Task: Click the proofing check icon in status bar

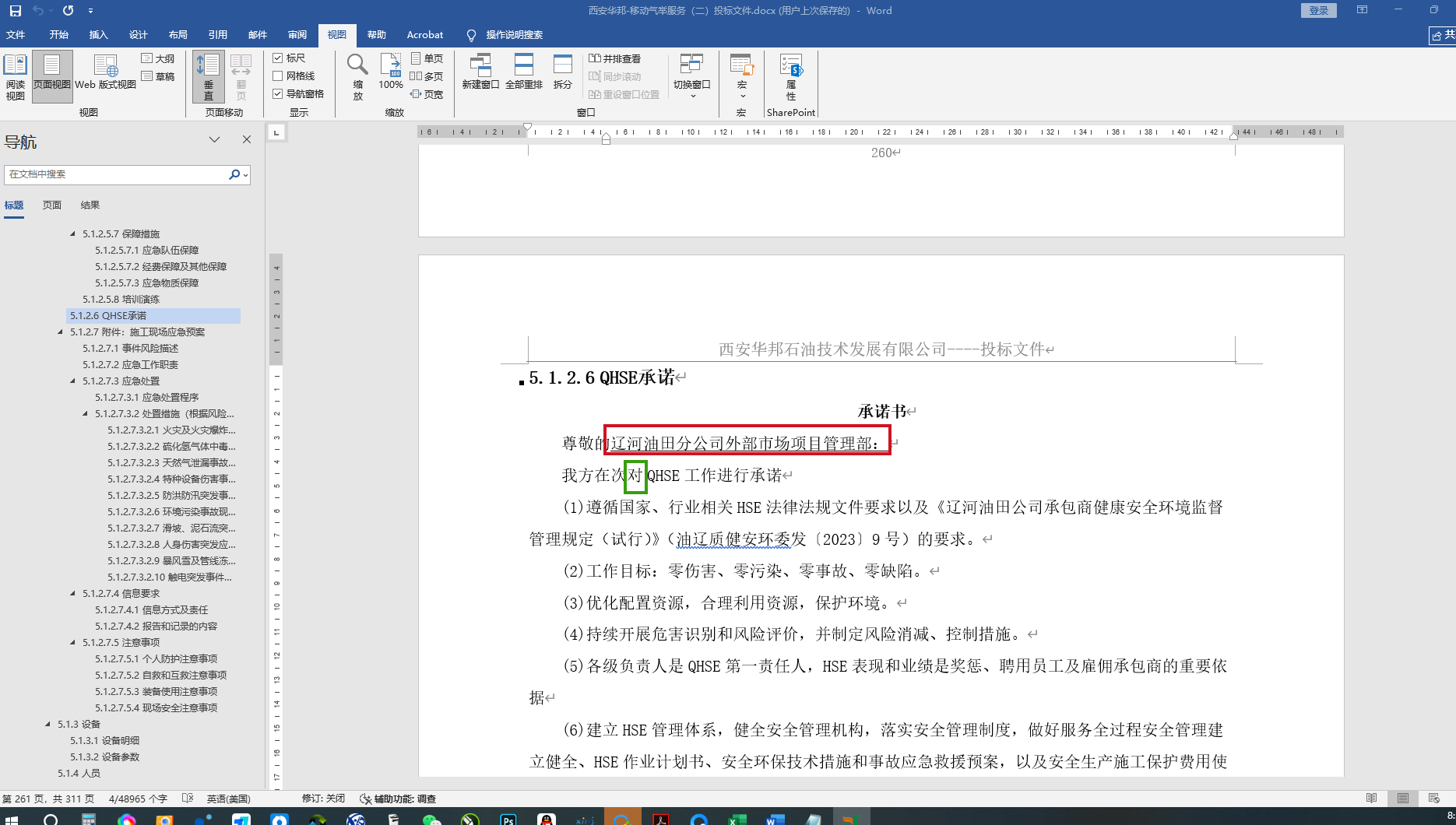Action: click(188, 799)
